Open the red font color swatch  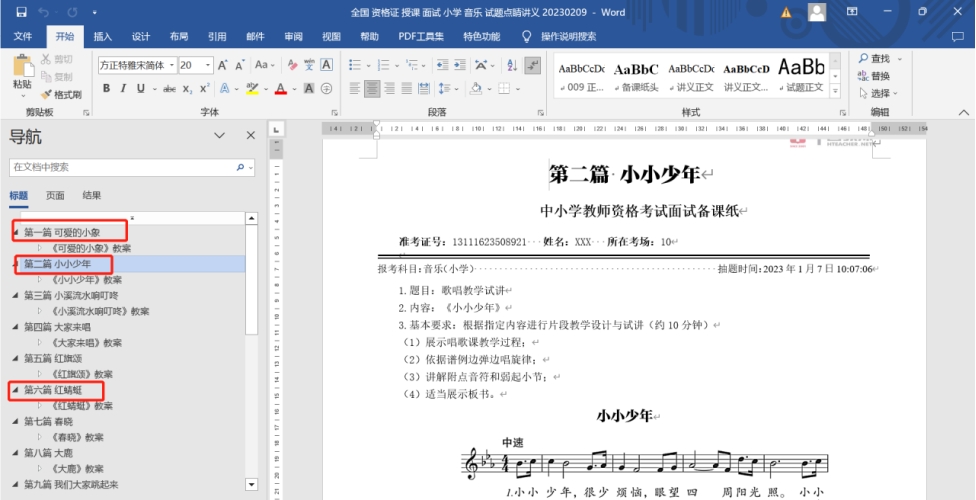click(281, 89)
